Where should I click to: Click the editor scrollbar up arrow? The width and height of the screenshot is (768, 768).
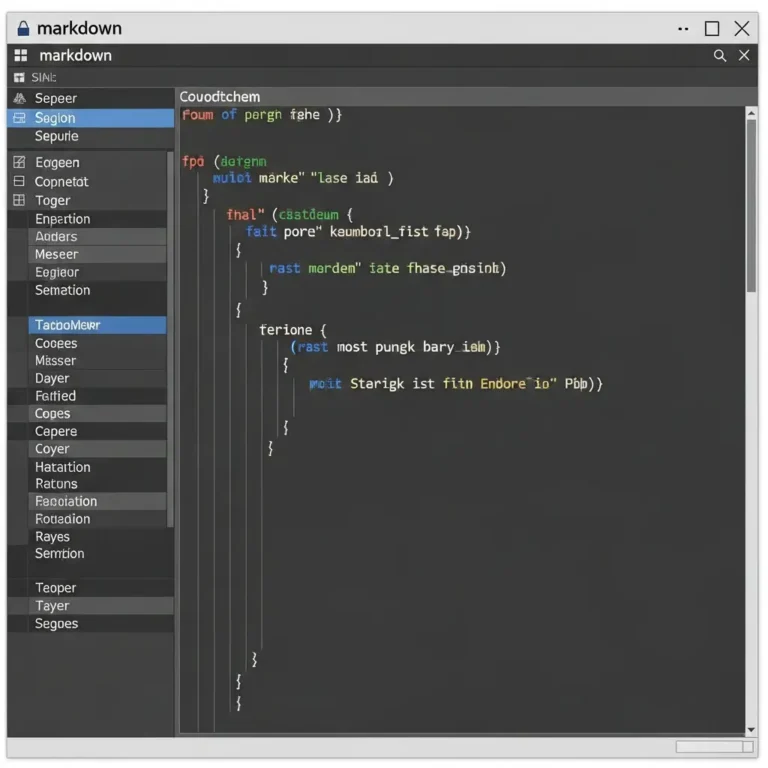751,113
